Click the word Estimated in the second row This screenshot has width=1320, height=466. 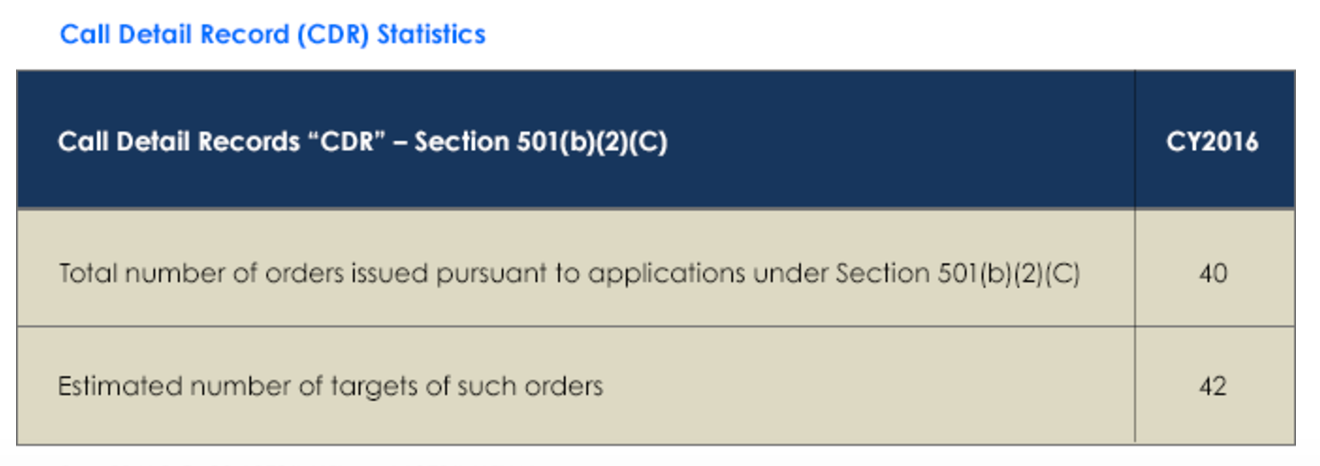coord(113,386)
